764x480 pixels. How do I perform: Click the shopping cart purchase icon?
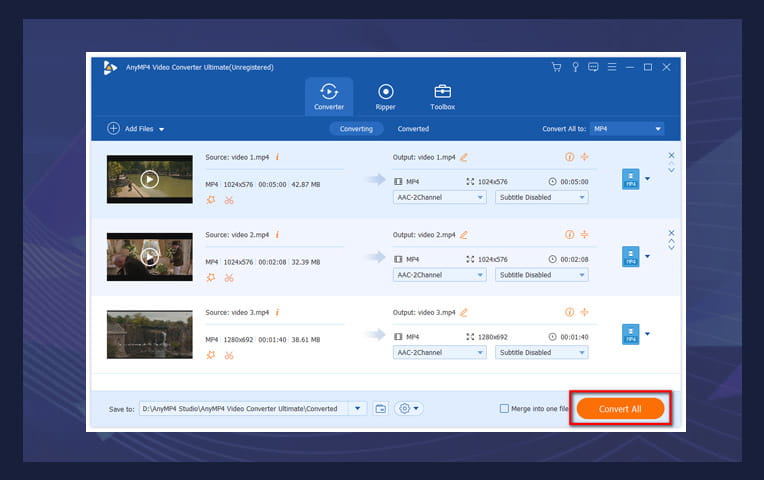556,67
